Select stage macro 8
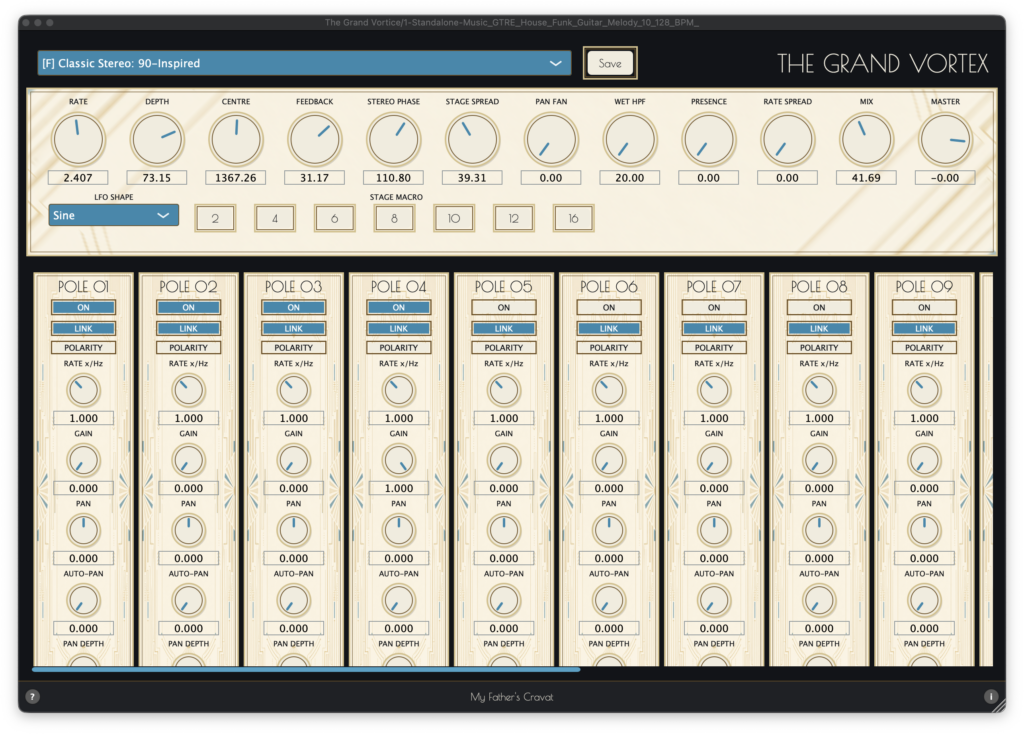The height and width of the screenshot is (734, 1024). click(394, 218)
